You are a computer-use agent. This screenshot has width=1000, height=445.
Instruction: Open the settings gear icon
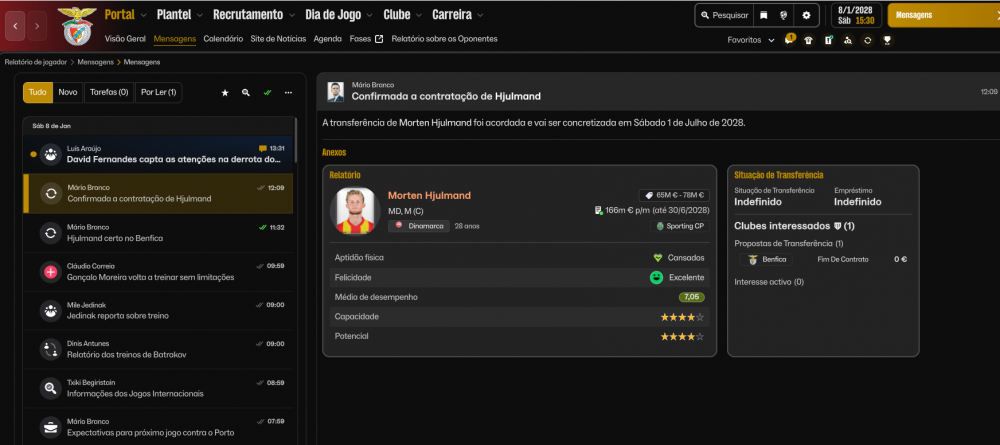[x=806, y=15]
